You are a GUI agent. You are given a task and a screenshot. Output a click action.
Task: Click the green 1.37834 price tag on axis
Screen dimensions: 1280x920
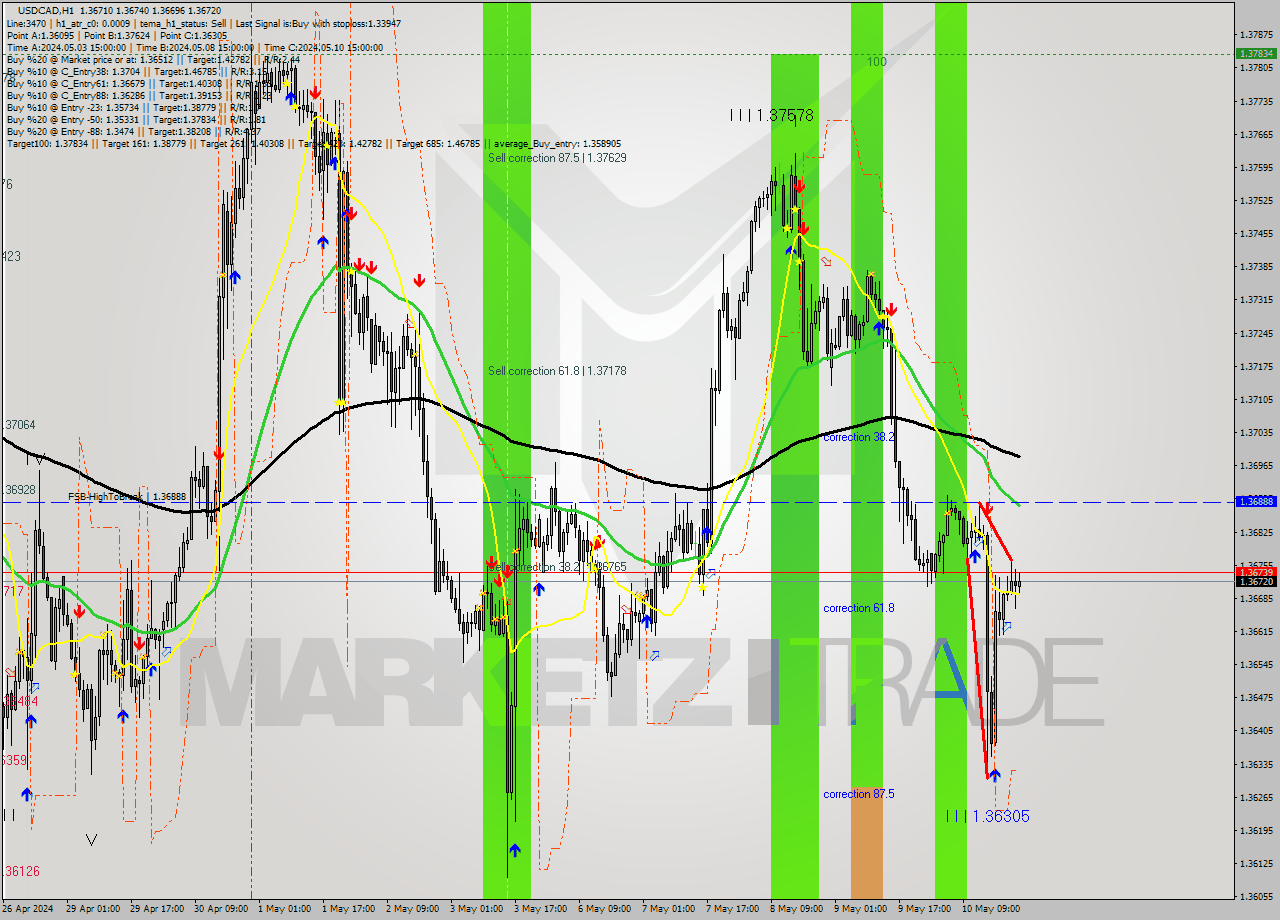tap(1255, 54)
